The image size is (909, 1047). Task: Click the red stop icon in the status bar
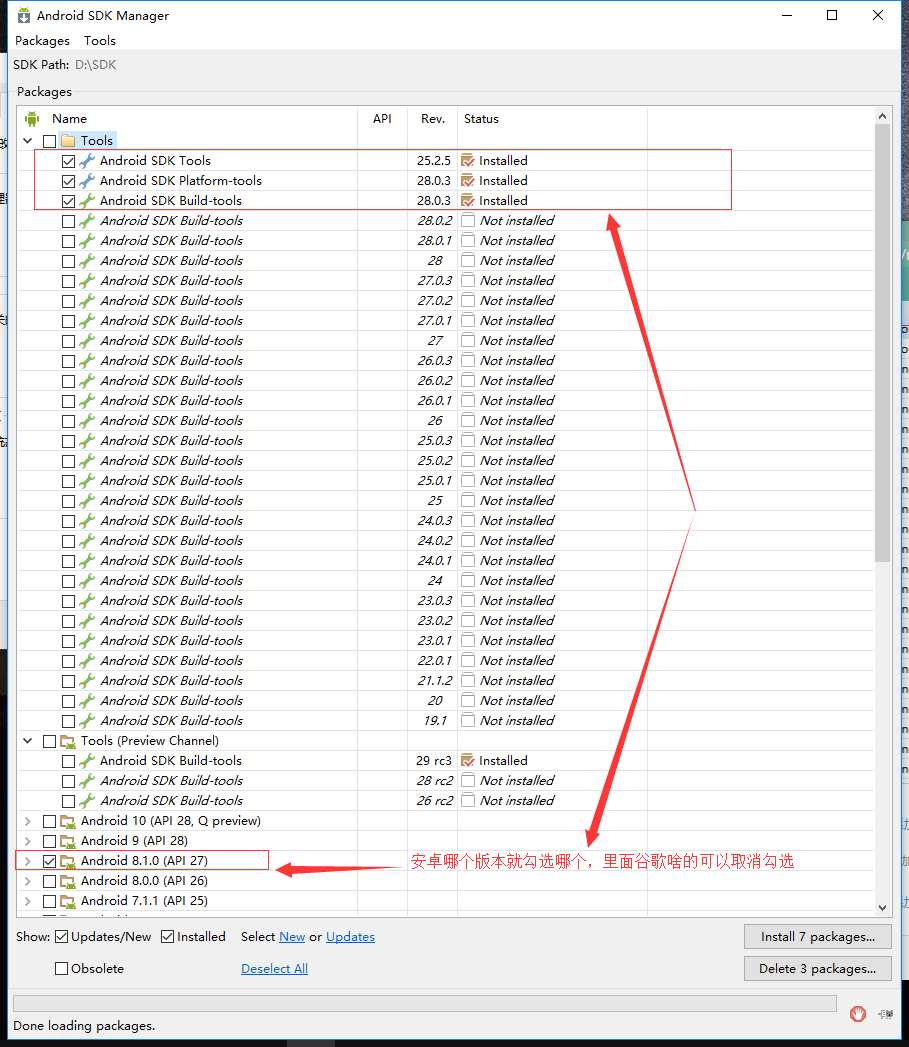point(858,1014)
